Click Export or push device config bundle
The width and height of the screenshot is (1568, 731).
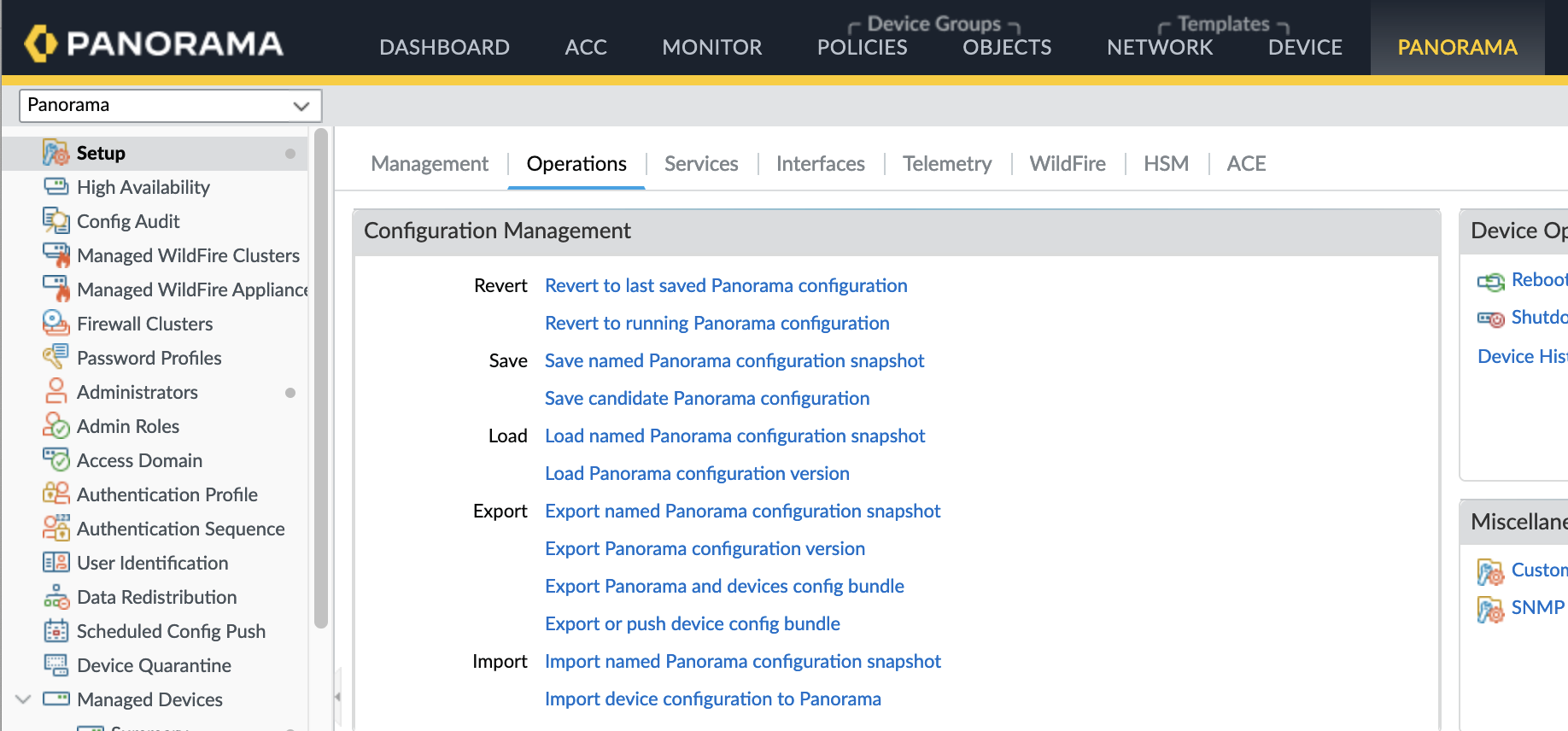(693, 623)
